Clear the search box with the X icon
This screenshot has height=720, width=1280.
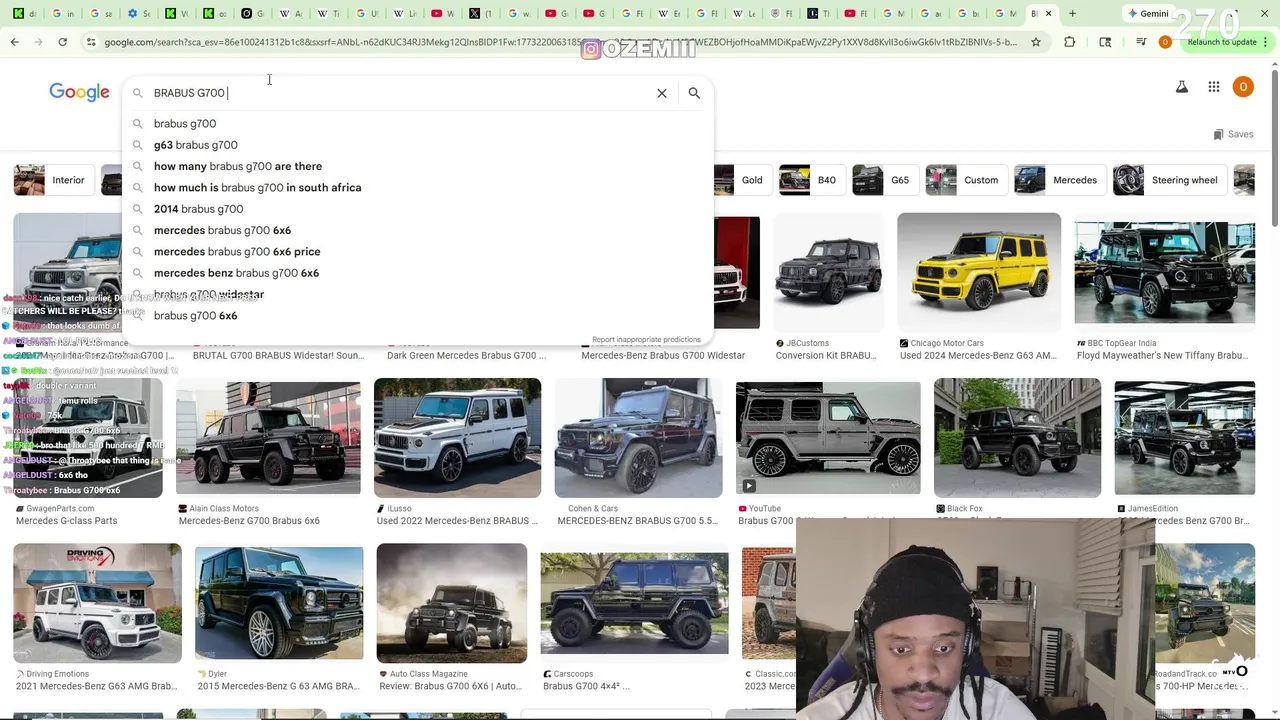click(662, 93)
